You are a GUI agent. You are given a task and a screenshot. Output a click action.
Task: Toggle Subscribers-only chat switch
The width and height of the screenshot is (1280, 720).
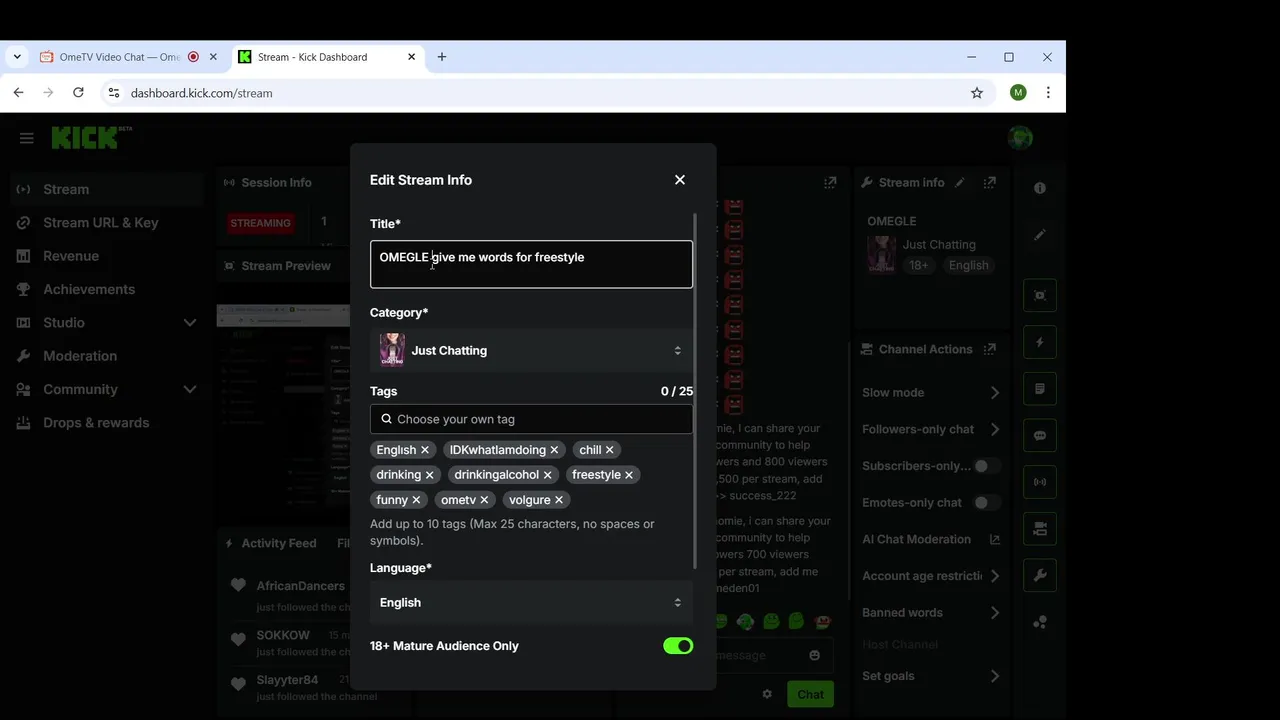coord(987,466)
